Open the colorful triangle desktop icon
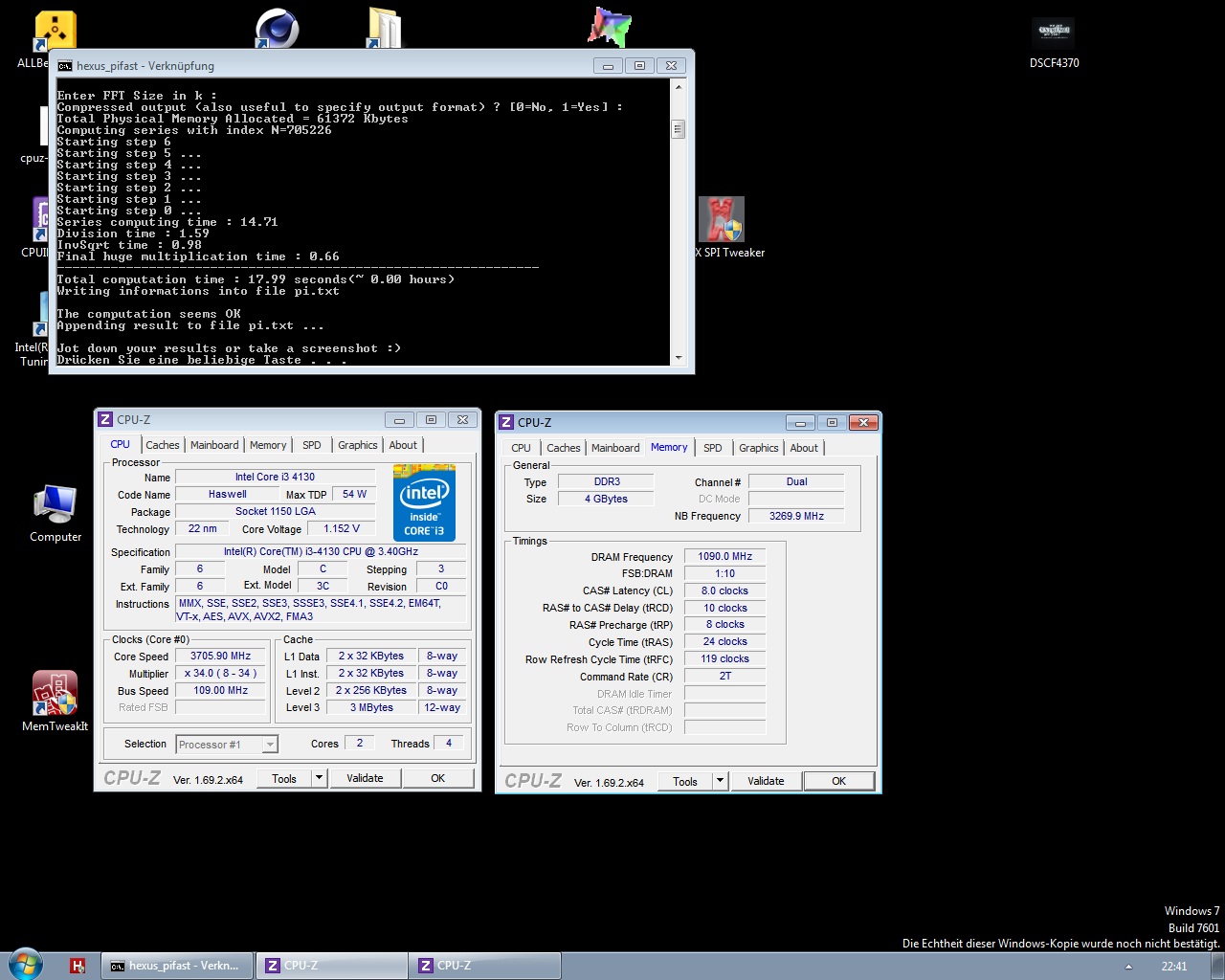Image resolution: width=1225 pixels, height=980 pixels. click(x=610, y=27)
